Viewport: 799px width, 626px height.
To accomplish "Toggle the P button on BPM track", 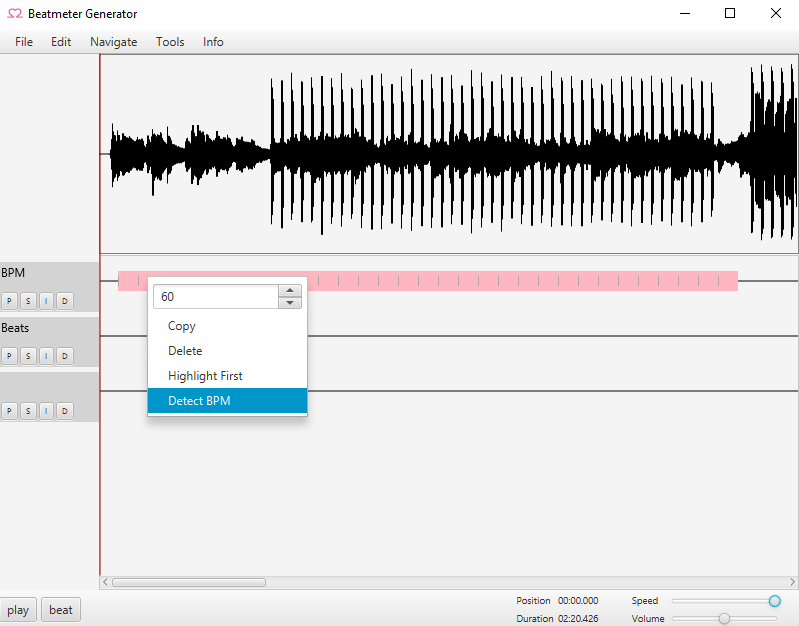I will [x=9, y=301].
